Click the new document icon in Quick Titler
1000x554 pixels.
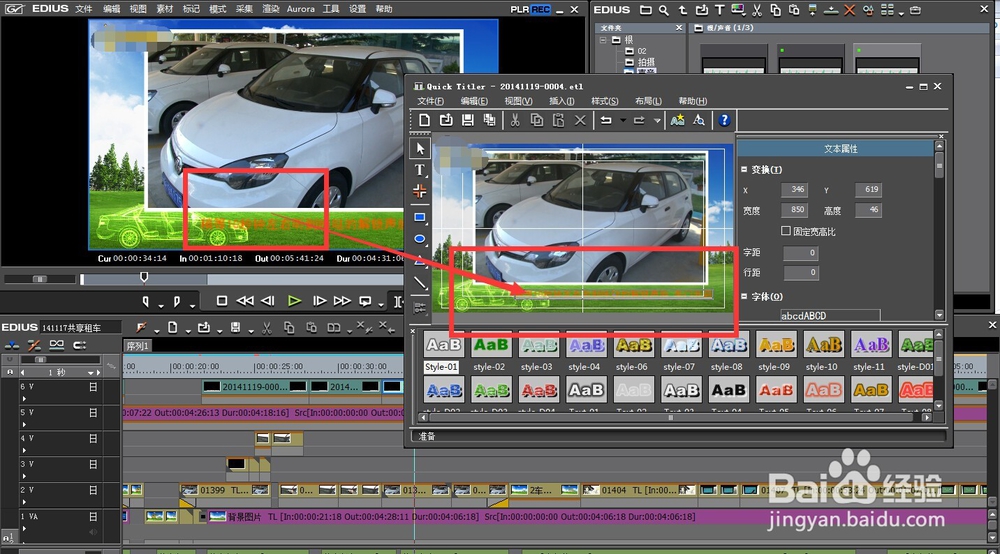(424, 120)
